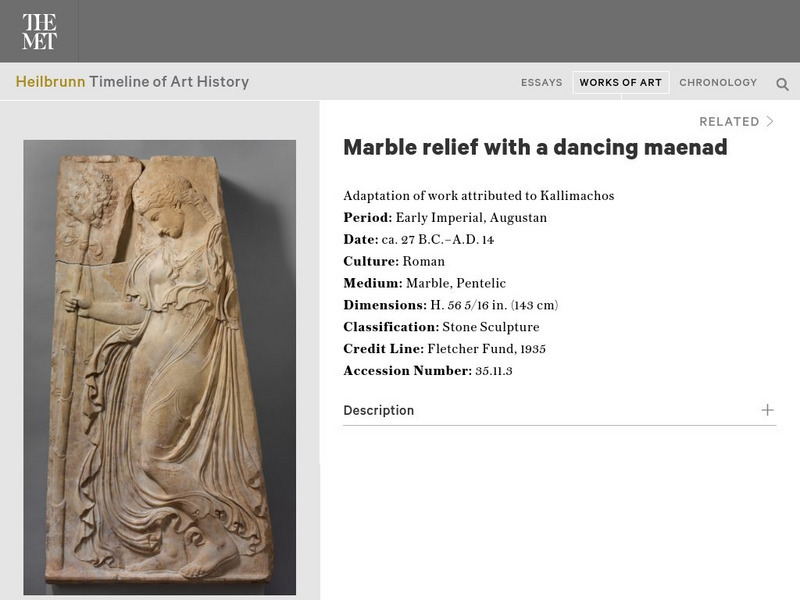Click The Met logo

[x=39, y=31]
